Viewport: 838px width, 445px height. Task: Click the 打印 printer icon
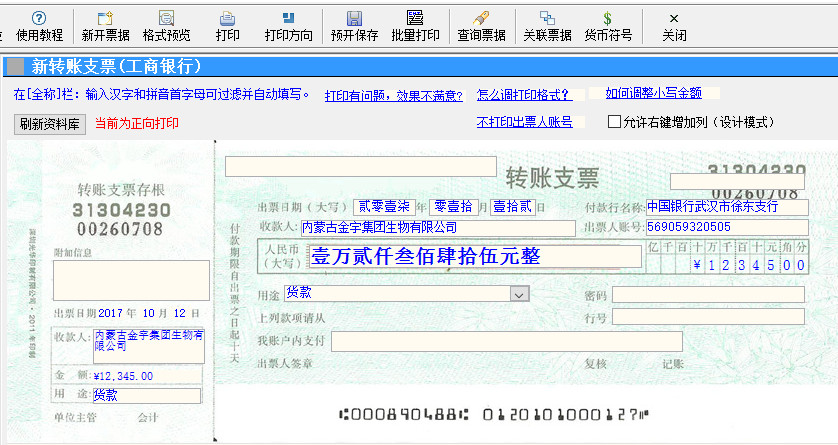(227, 19)
